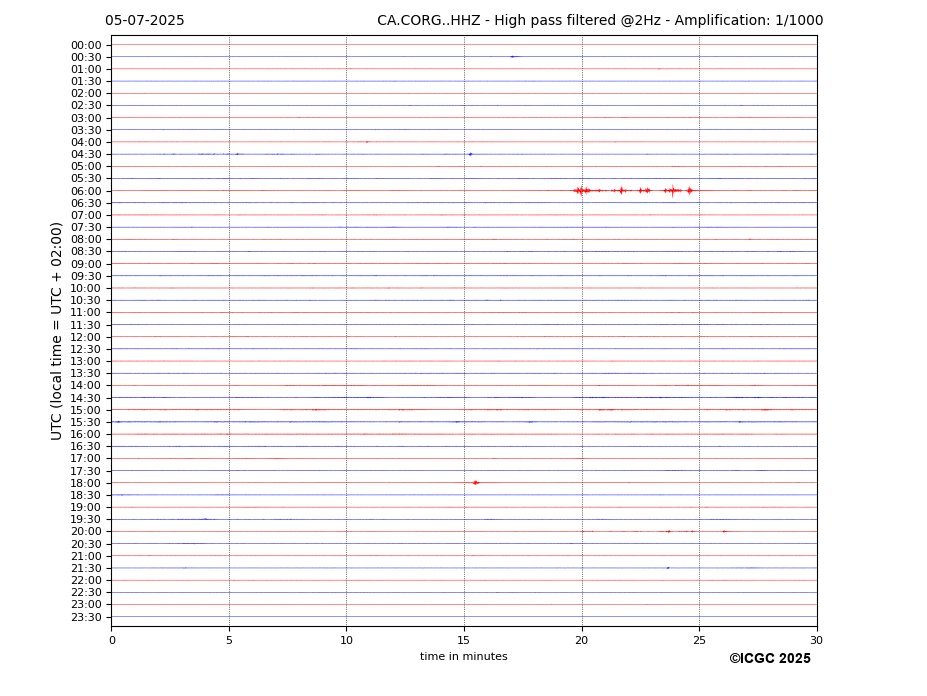Click the x-axis tick label 15
This screenshot has width=927, height=696.
click(464, 640)
